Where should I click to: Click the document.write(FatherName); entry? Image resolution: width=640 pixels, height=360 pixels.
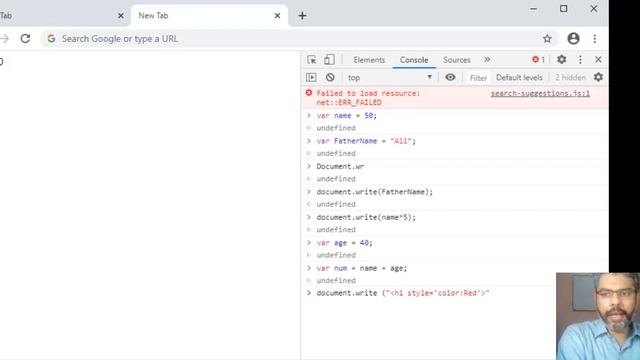(x=374, y=192)
